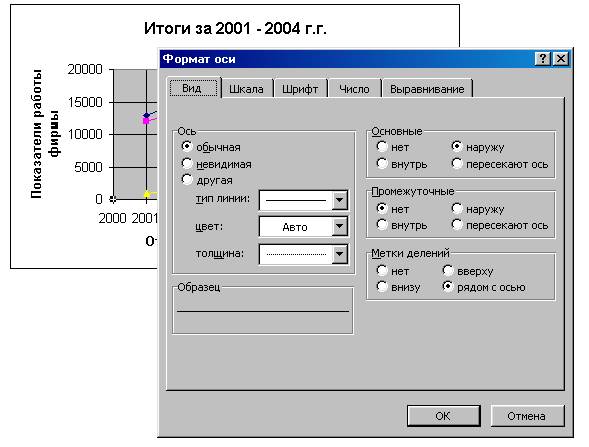Click the 2000 horizontal axis label
Viewport: 589px width, 447px height.
(x=112, y=218)
